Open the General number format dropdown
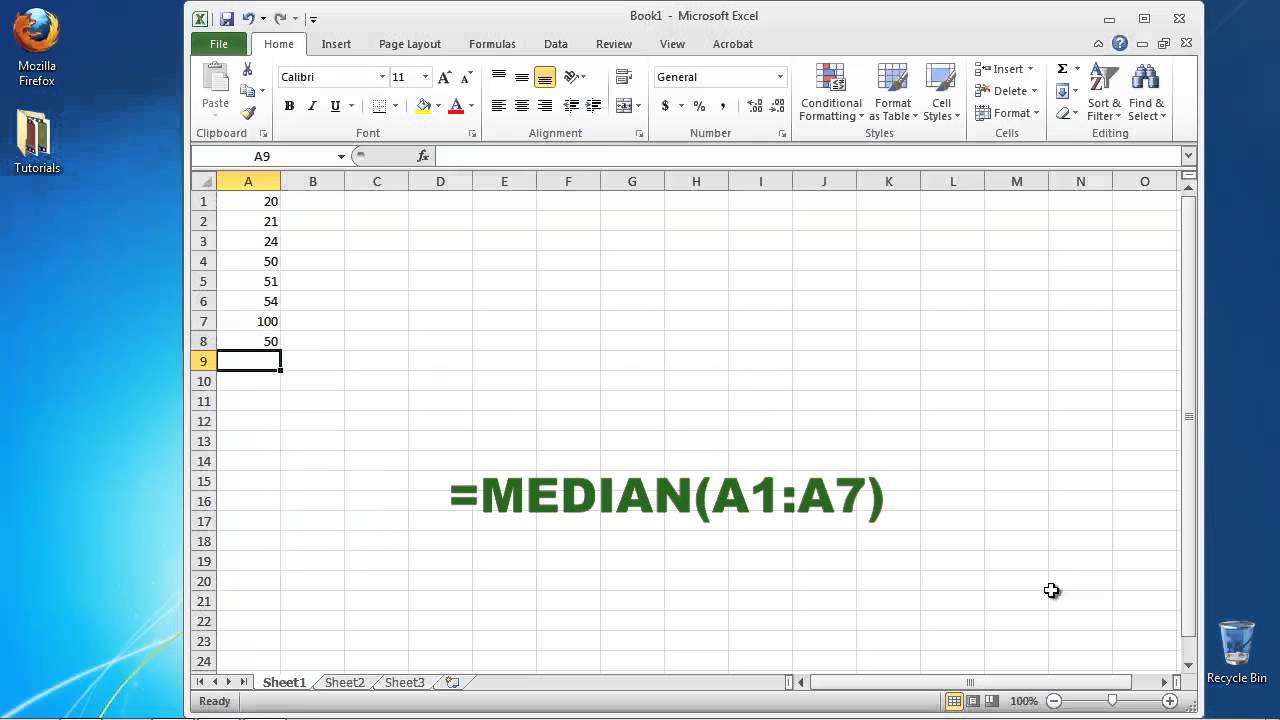The height and width of the screenshot is (720, 1280). pyautogui.click(x=780, y=77)
